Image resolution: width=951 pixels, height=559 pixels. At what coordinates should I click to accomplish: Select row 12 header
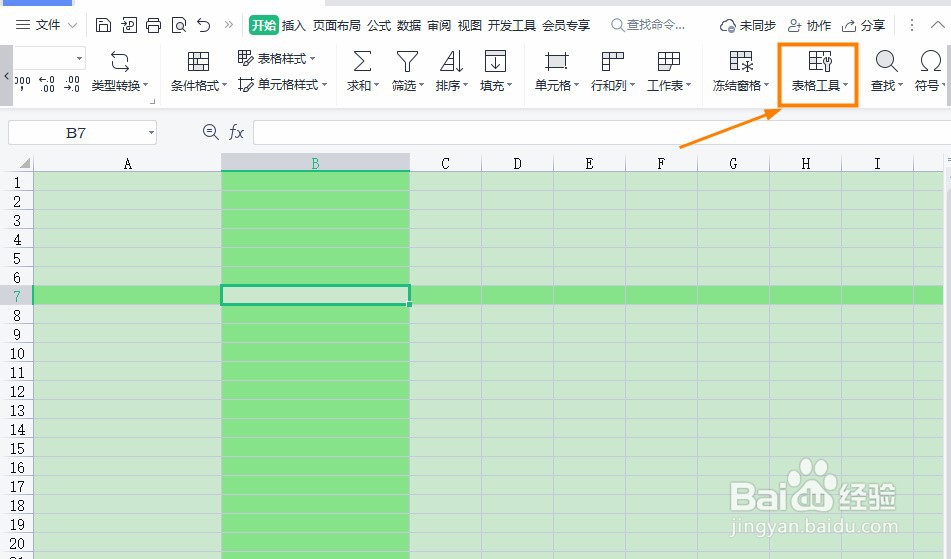(x=17, y=392)
